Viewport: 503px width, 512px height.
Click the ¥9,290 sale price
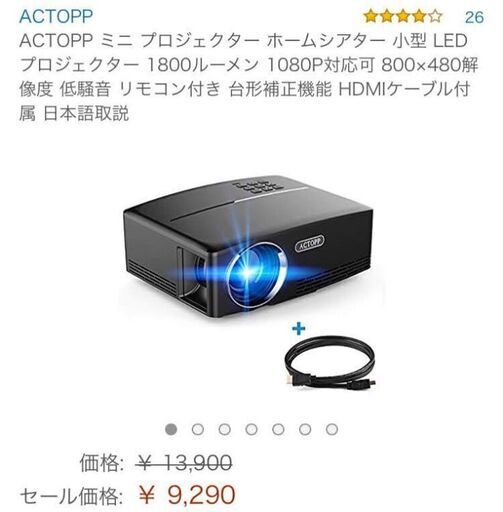(x=187, y=495)
